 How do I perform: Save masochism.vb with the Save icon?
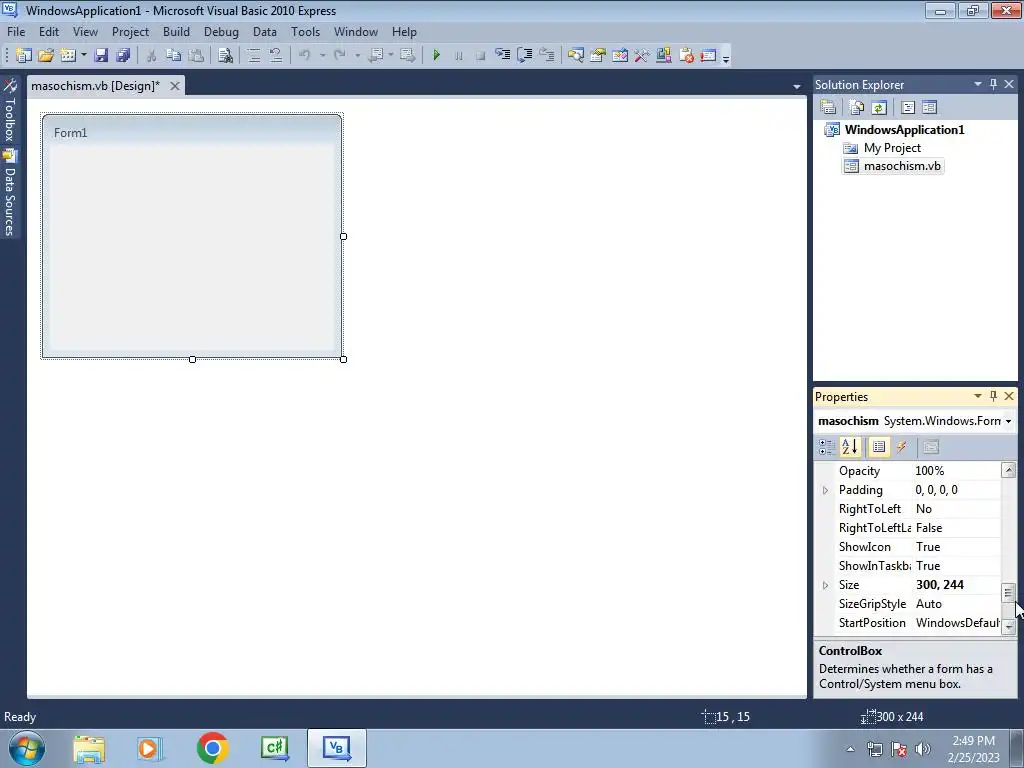(101, 56)
